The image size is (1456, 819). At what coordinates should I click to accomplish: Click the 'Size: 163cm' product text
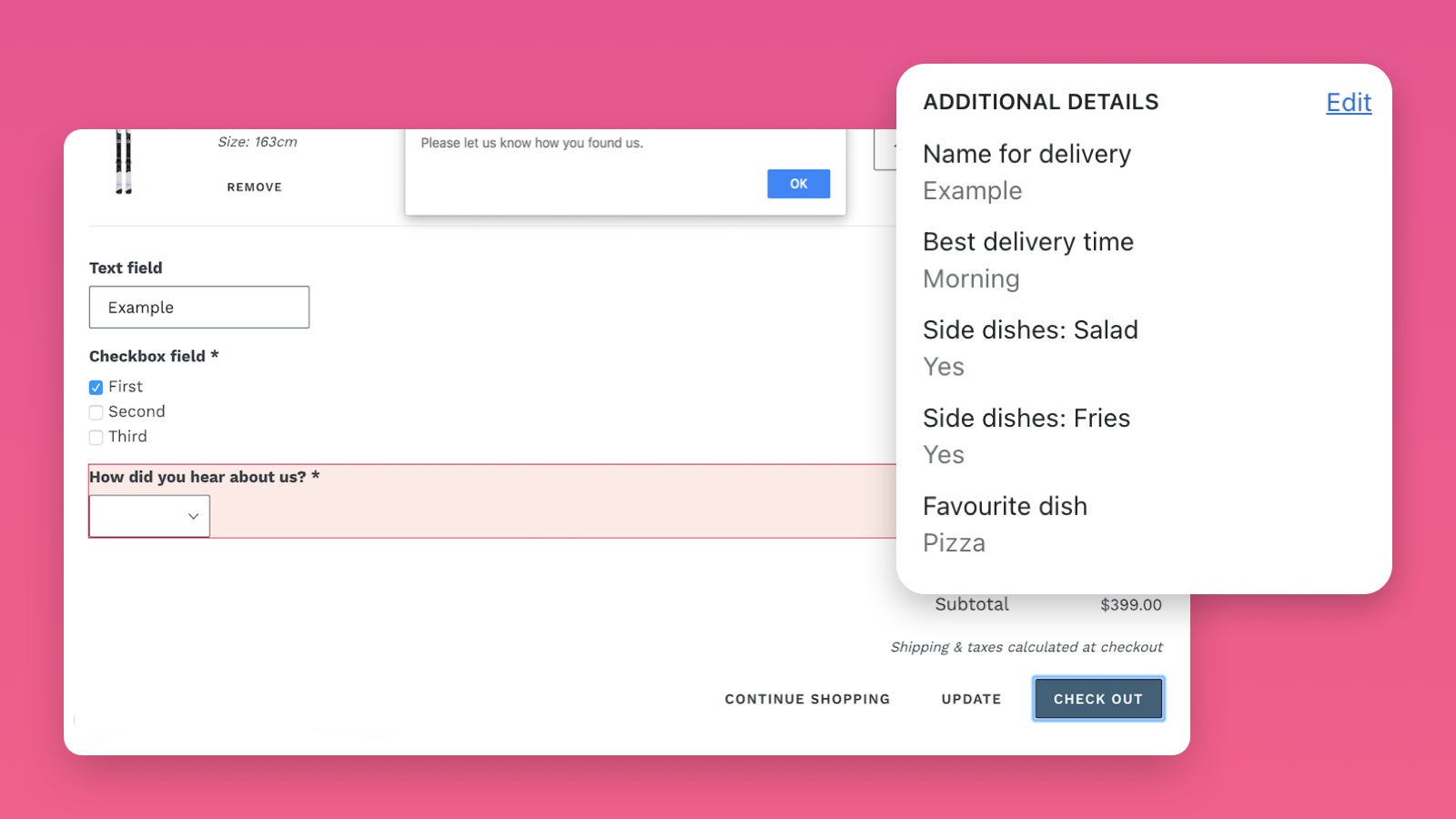258,142
